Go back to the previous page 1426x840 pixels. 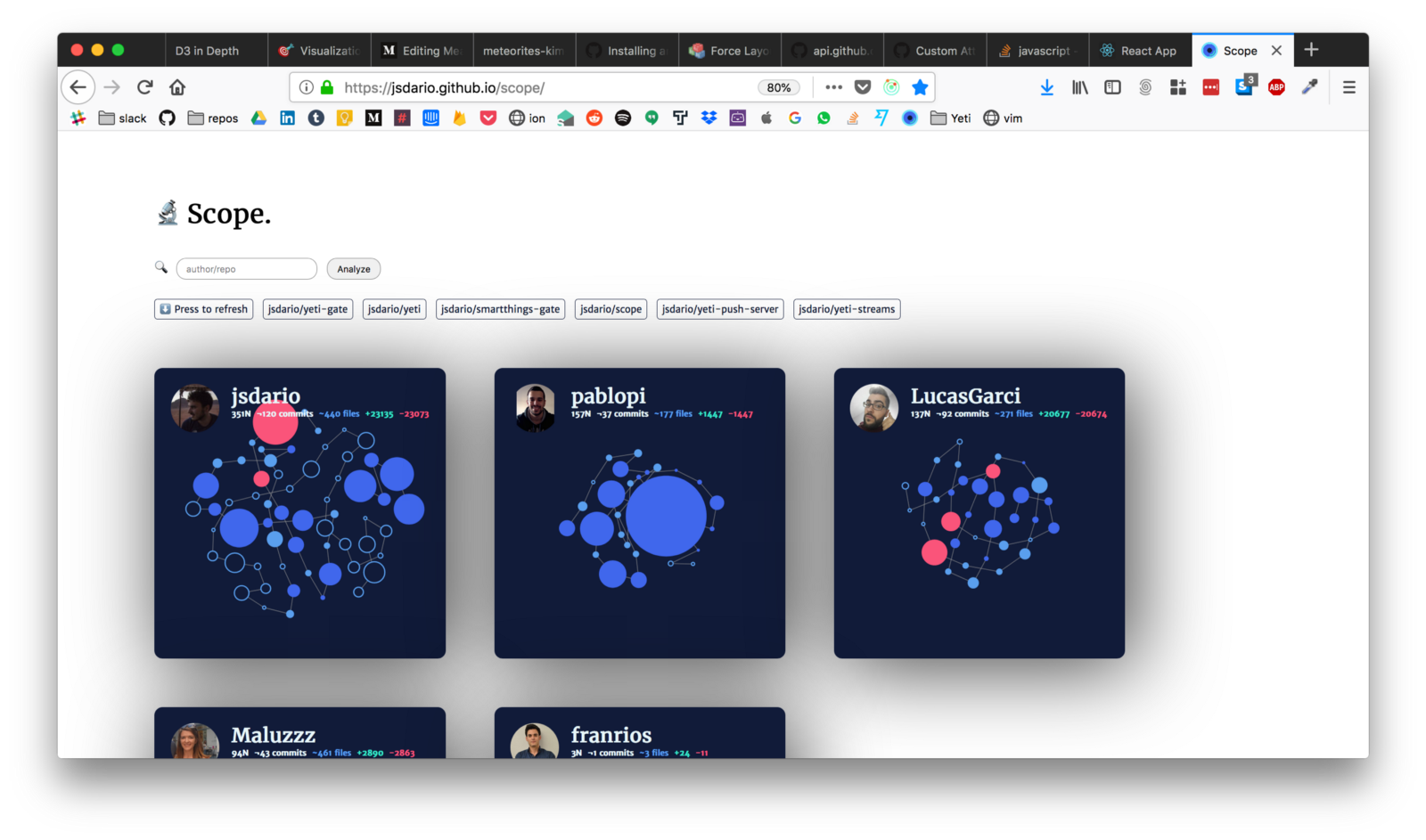78,87
